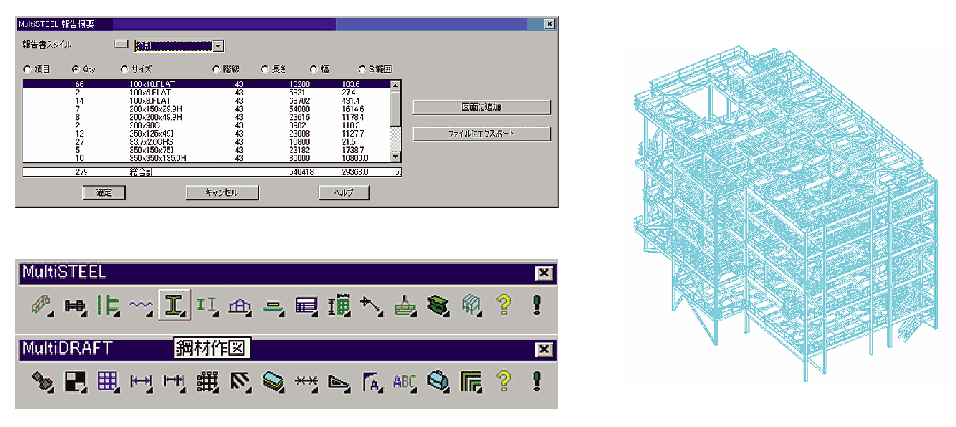Choose the black and white squares icon
The width and height of the screenshot is (956, 427).
click(x=74, y=381)
